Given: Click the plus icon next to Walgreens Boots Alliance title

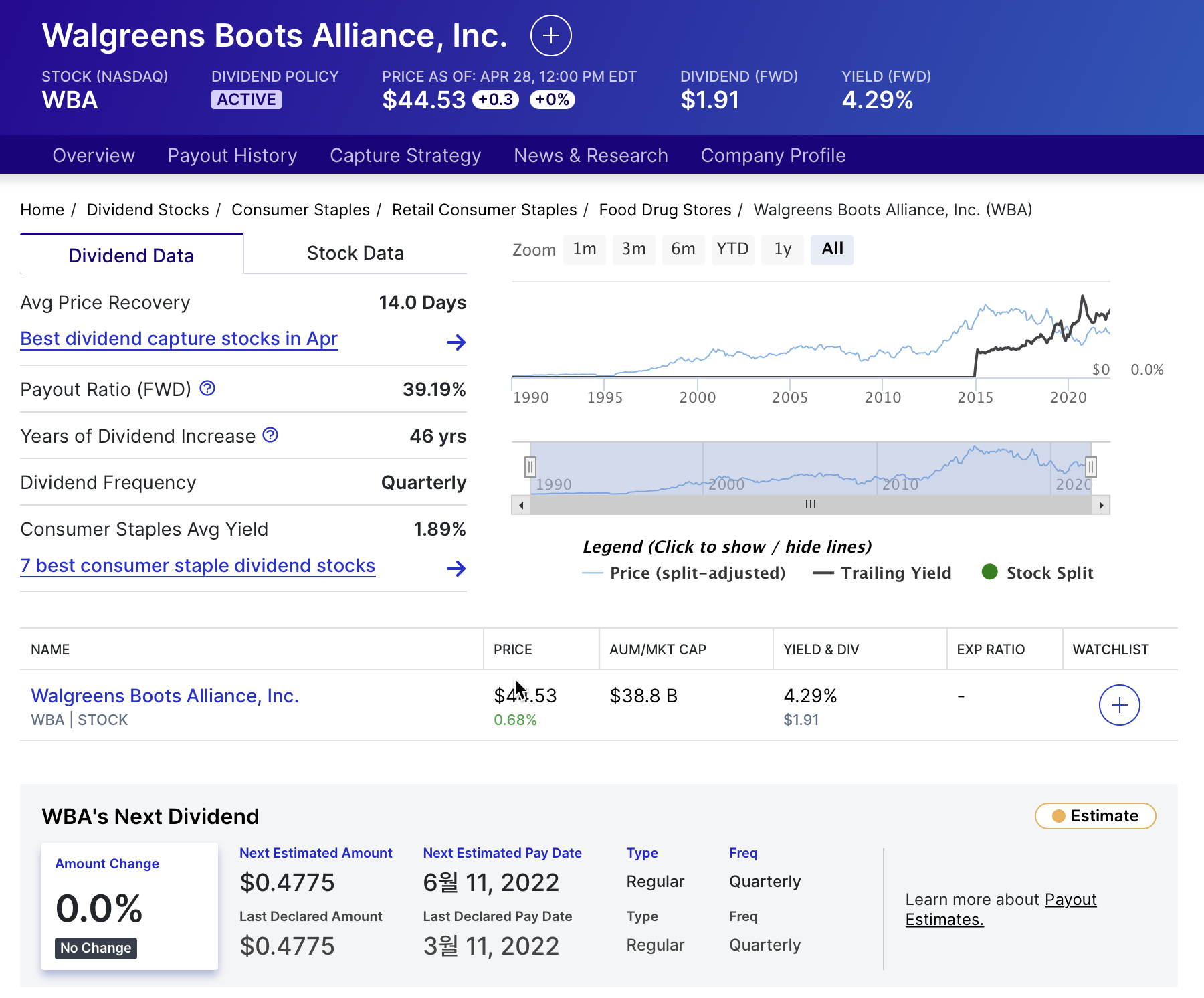Looking at the screenshot, I should point(550,35).
